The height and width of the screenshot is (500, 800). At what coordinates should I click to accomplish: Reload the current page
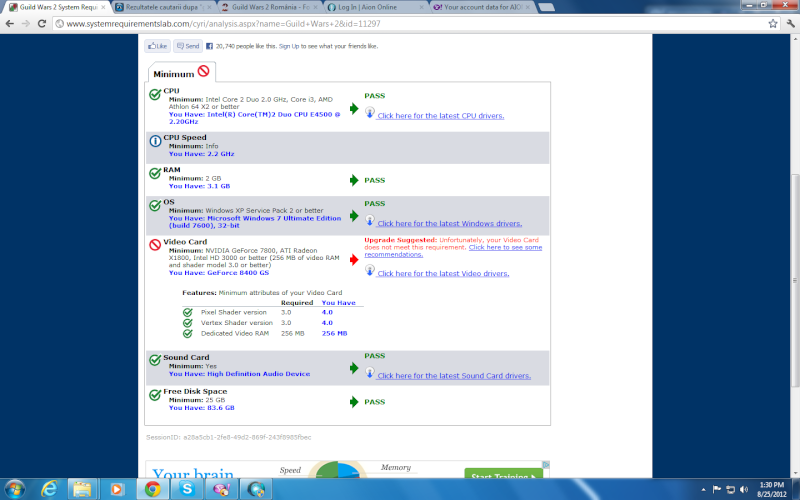42,23
